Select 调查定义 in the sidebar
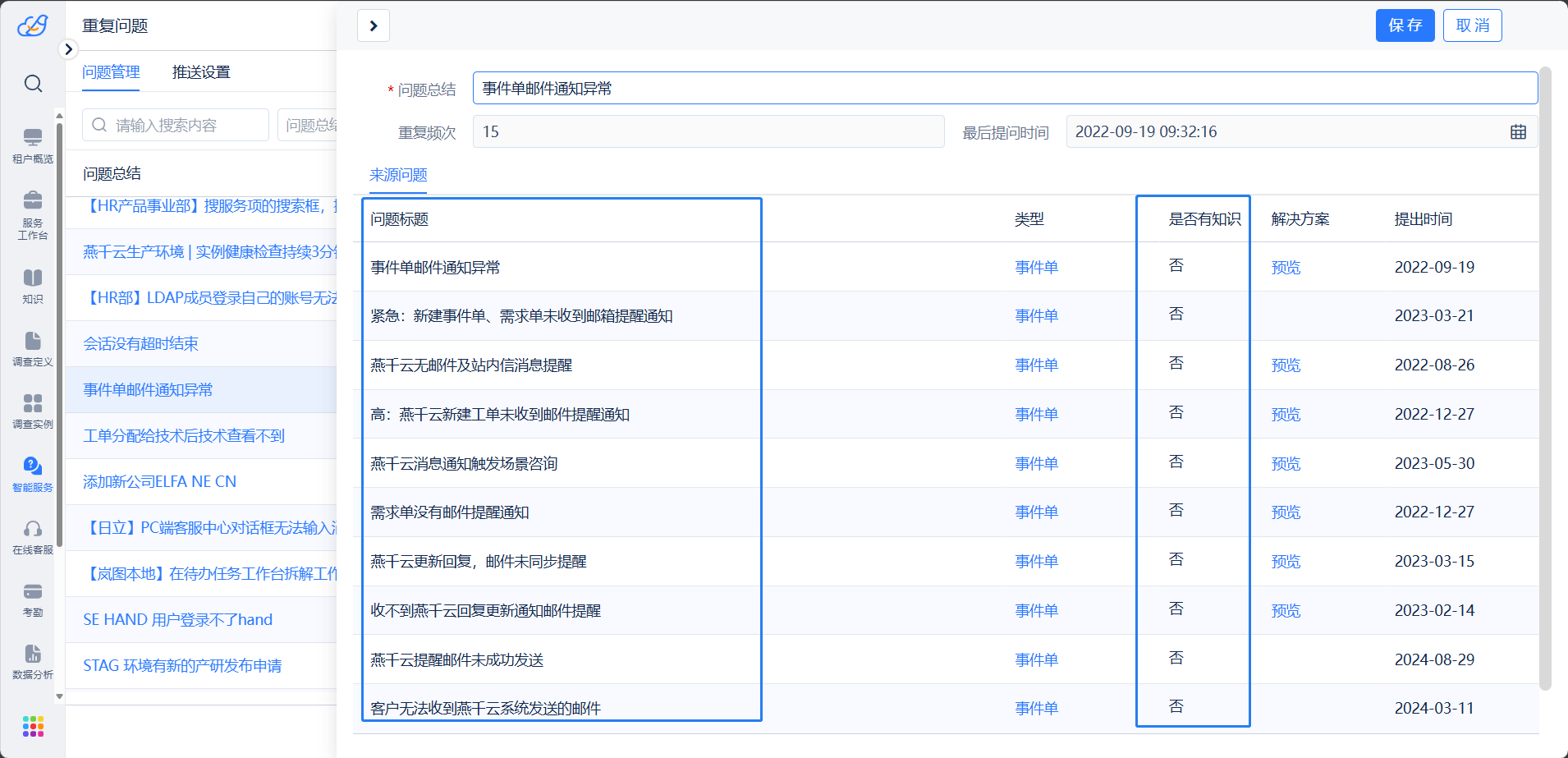 click(x=33, y=348)
